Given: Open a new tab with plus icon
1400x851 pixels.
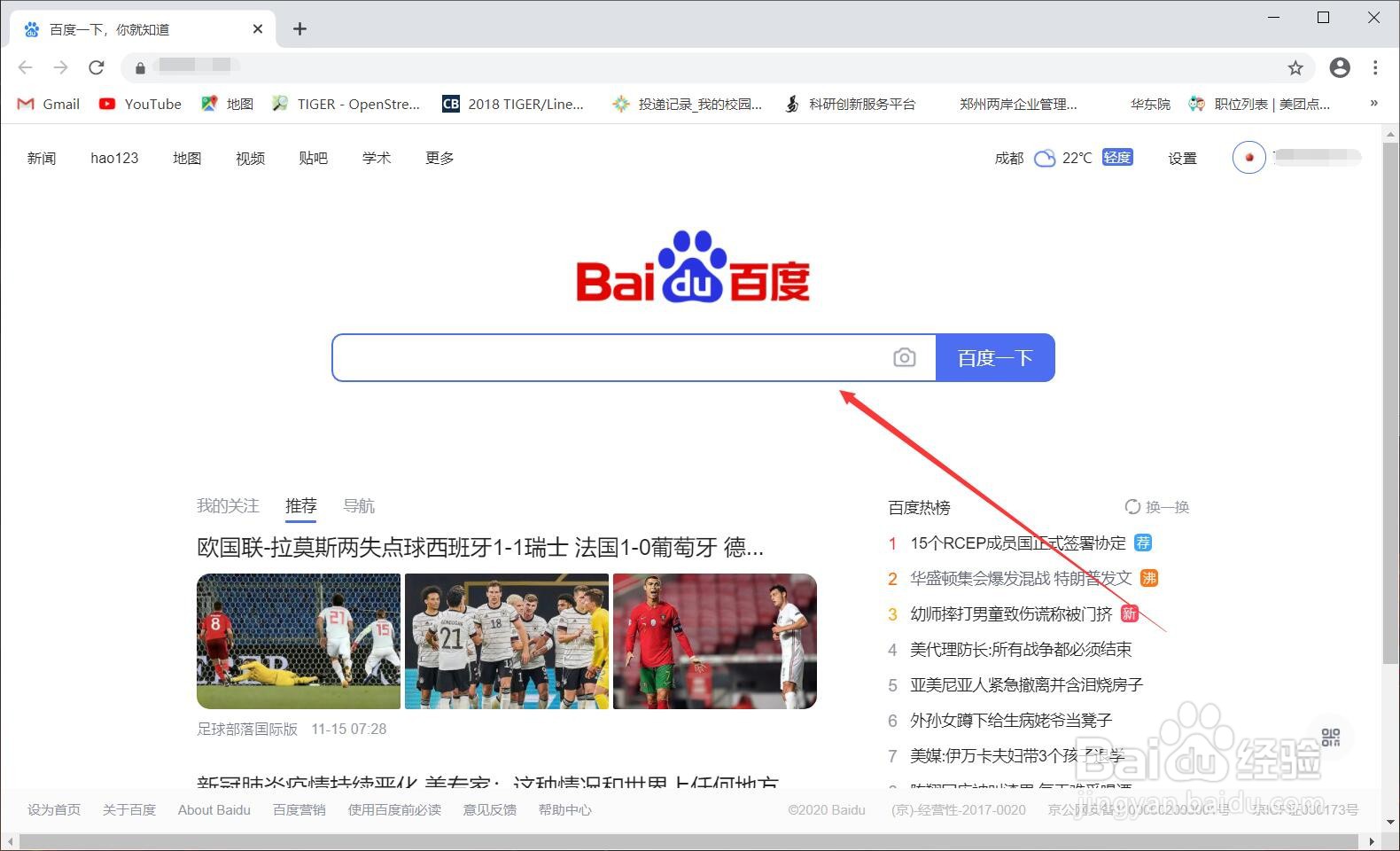Looking at the screenshot, I should [299, 29].
